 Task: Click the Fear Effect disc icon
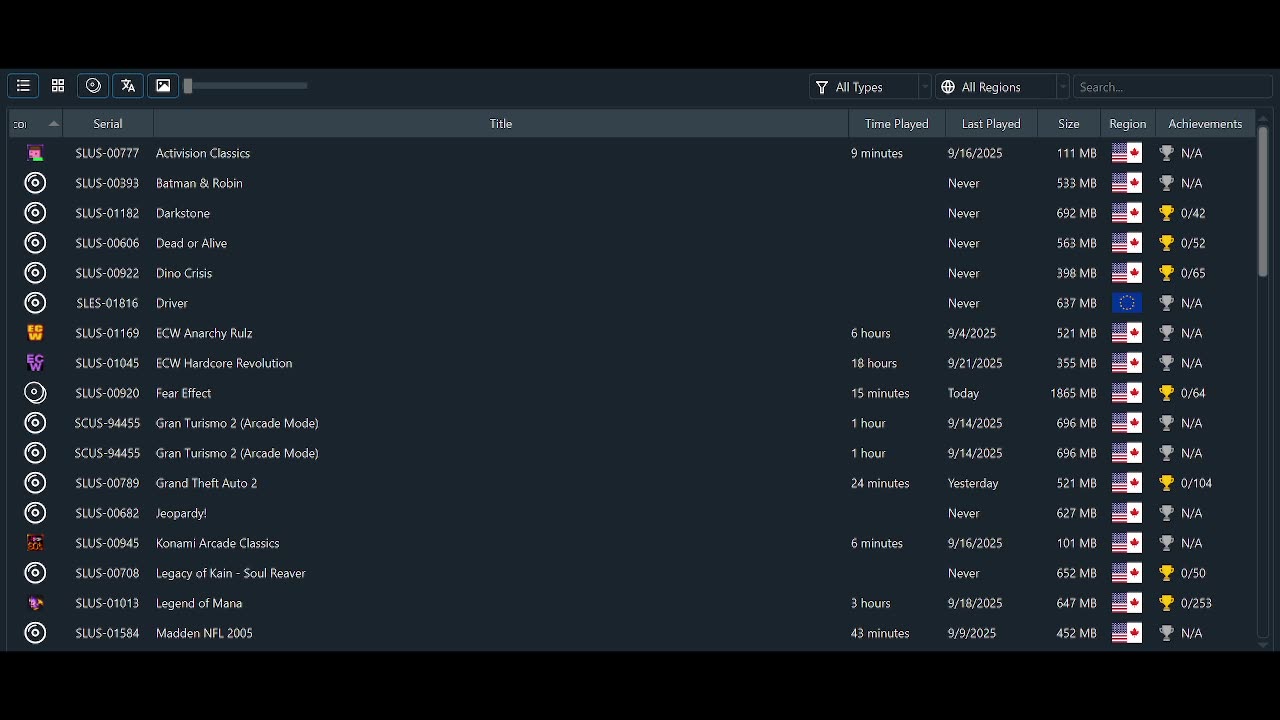coord(35,393)
